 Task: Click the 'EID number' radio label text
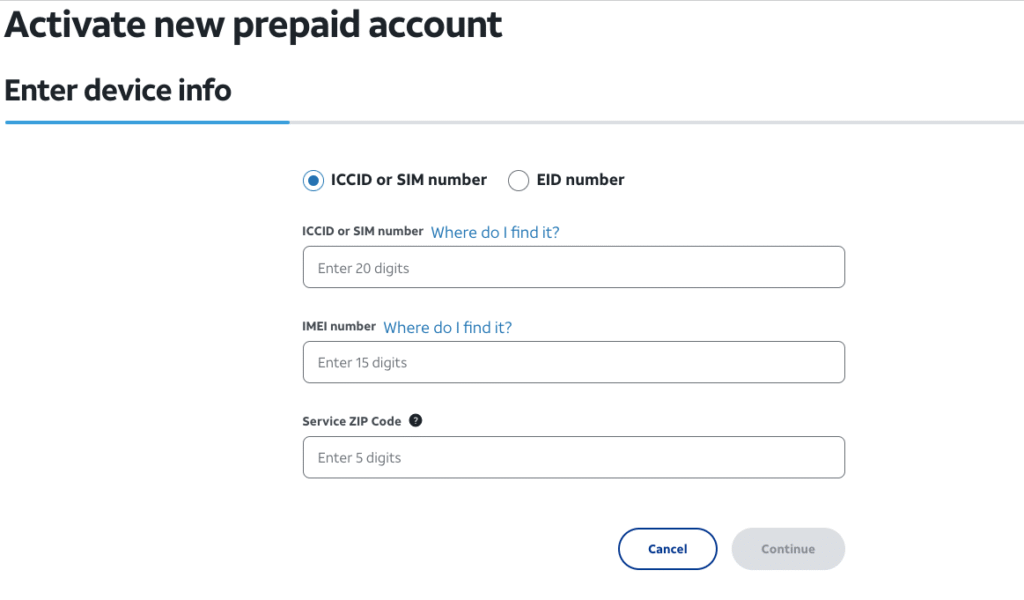pyautogui.click(x=580, y=181)
